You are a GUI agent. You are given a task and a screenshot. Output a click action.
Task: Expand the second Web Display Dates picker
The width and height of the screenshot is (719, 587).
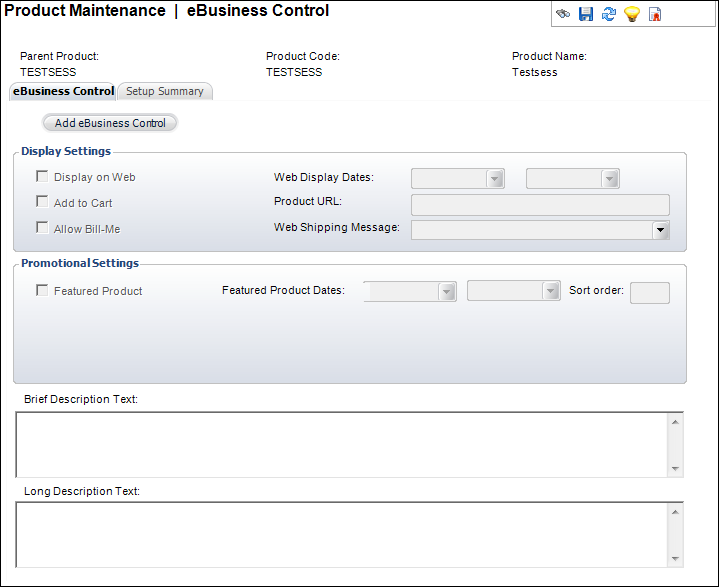point(610,179)
